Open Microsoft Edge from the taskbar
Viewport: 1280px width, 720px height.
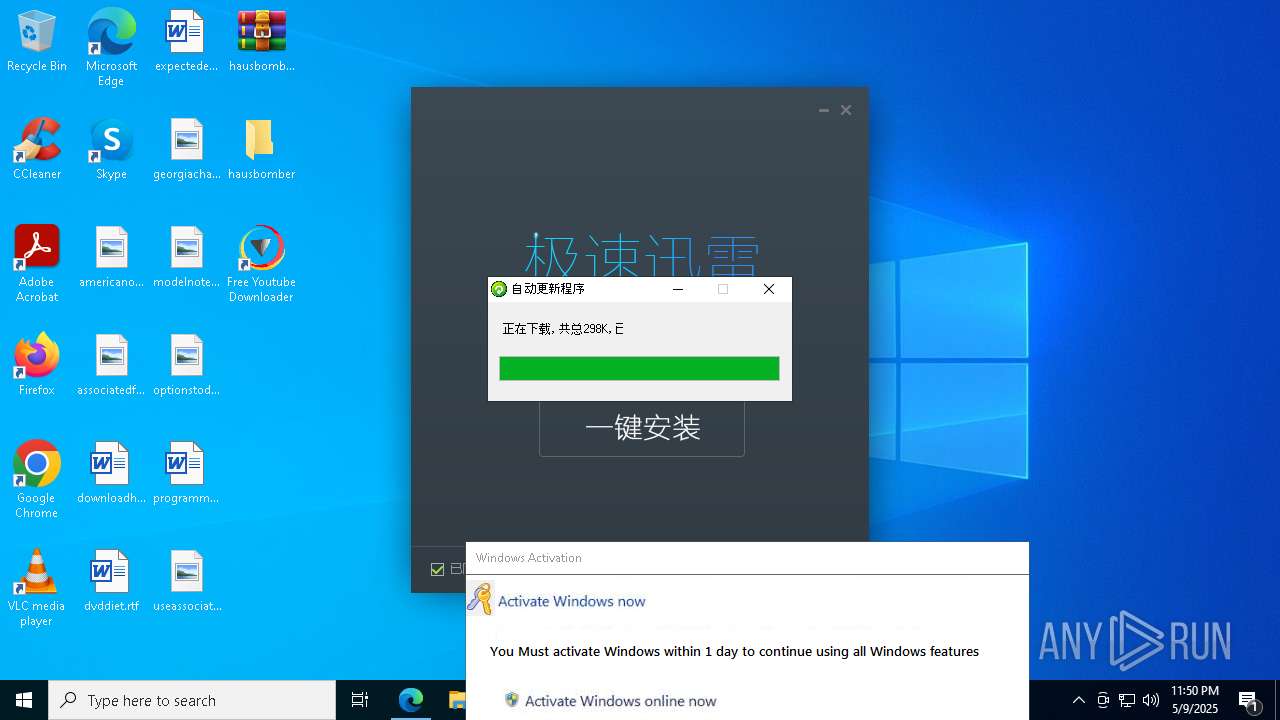pyautogui.click(x=411, y=700)
